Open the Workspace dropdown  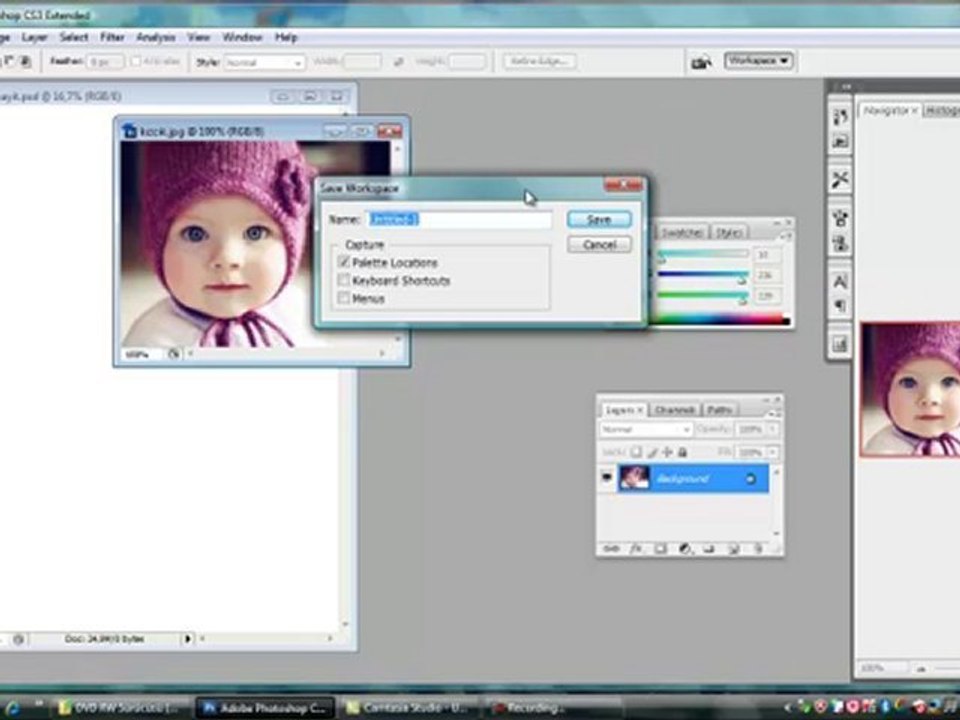click(x=759, y=61)
